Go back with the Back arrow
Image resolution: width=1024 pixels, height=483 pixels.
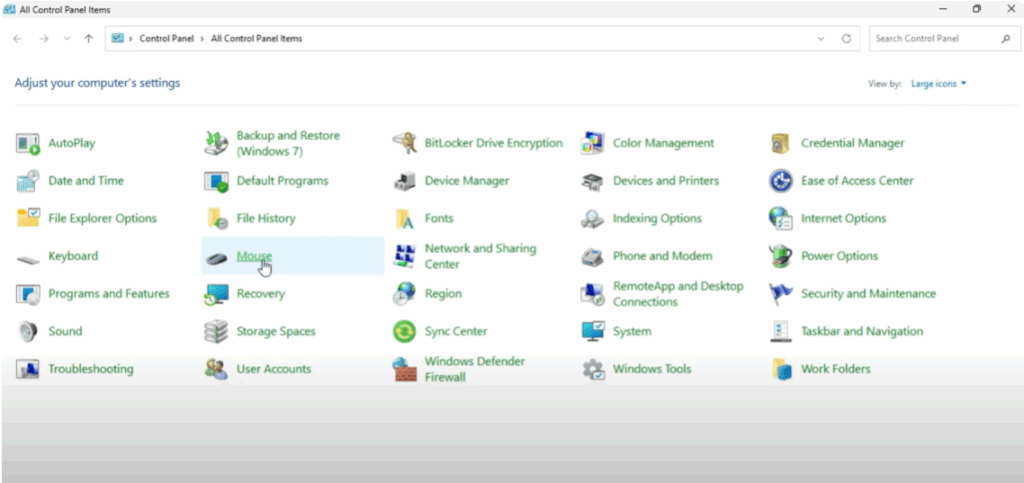(x=18, y=39)
